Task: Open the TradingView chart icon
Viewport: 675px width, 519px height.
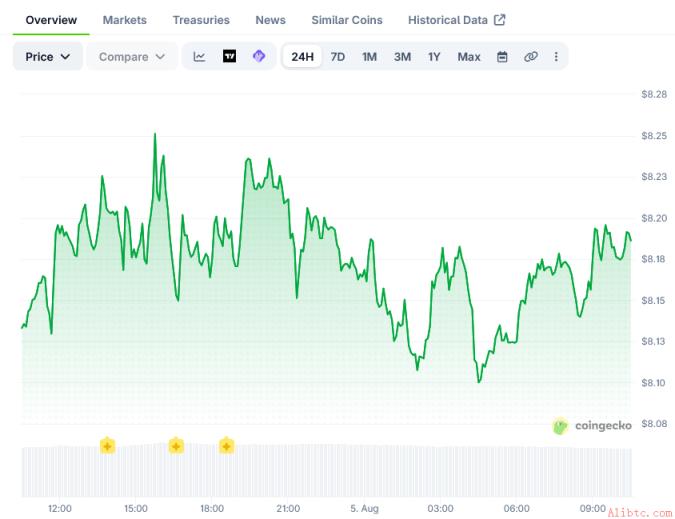Action: [x=229, y=56]
